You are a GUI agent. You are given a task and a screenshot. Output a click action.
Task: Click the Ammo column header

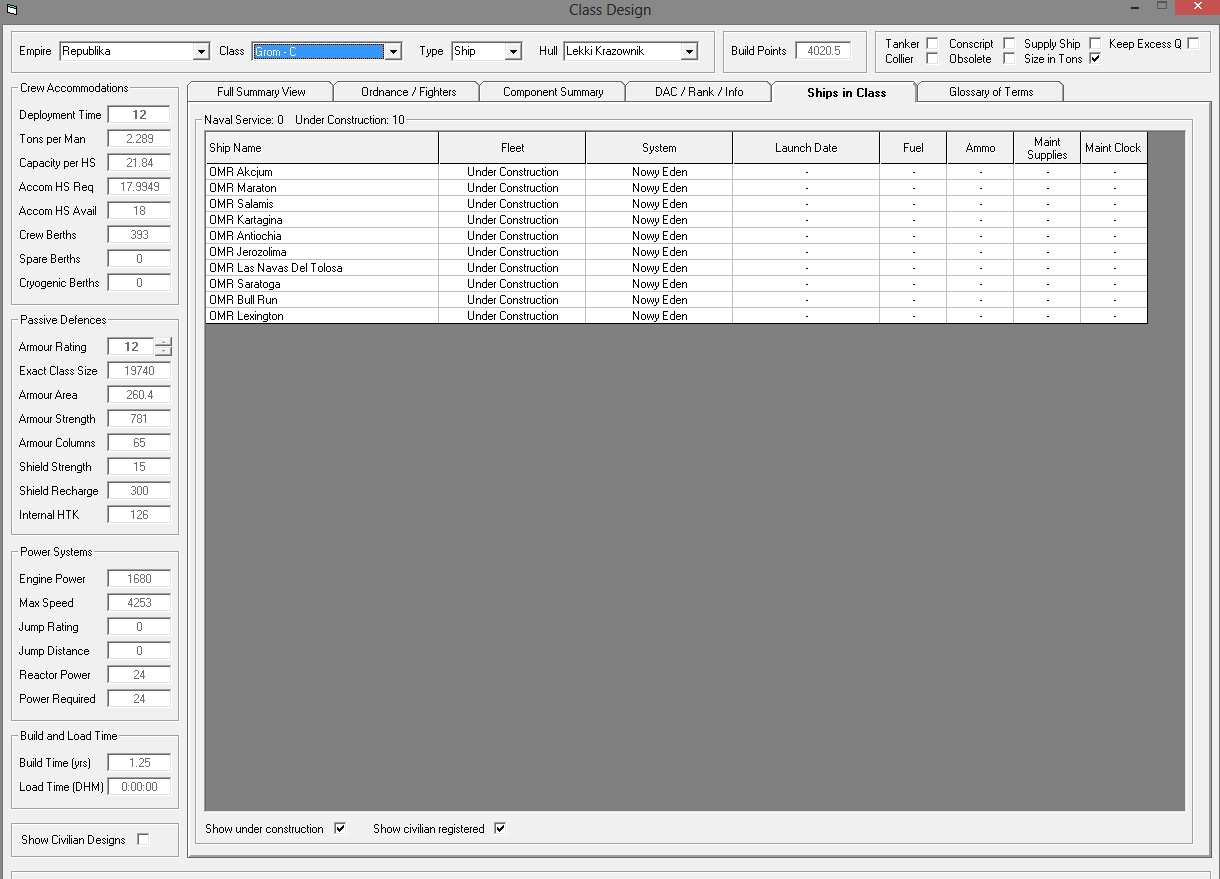coord(980,148)
